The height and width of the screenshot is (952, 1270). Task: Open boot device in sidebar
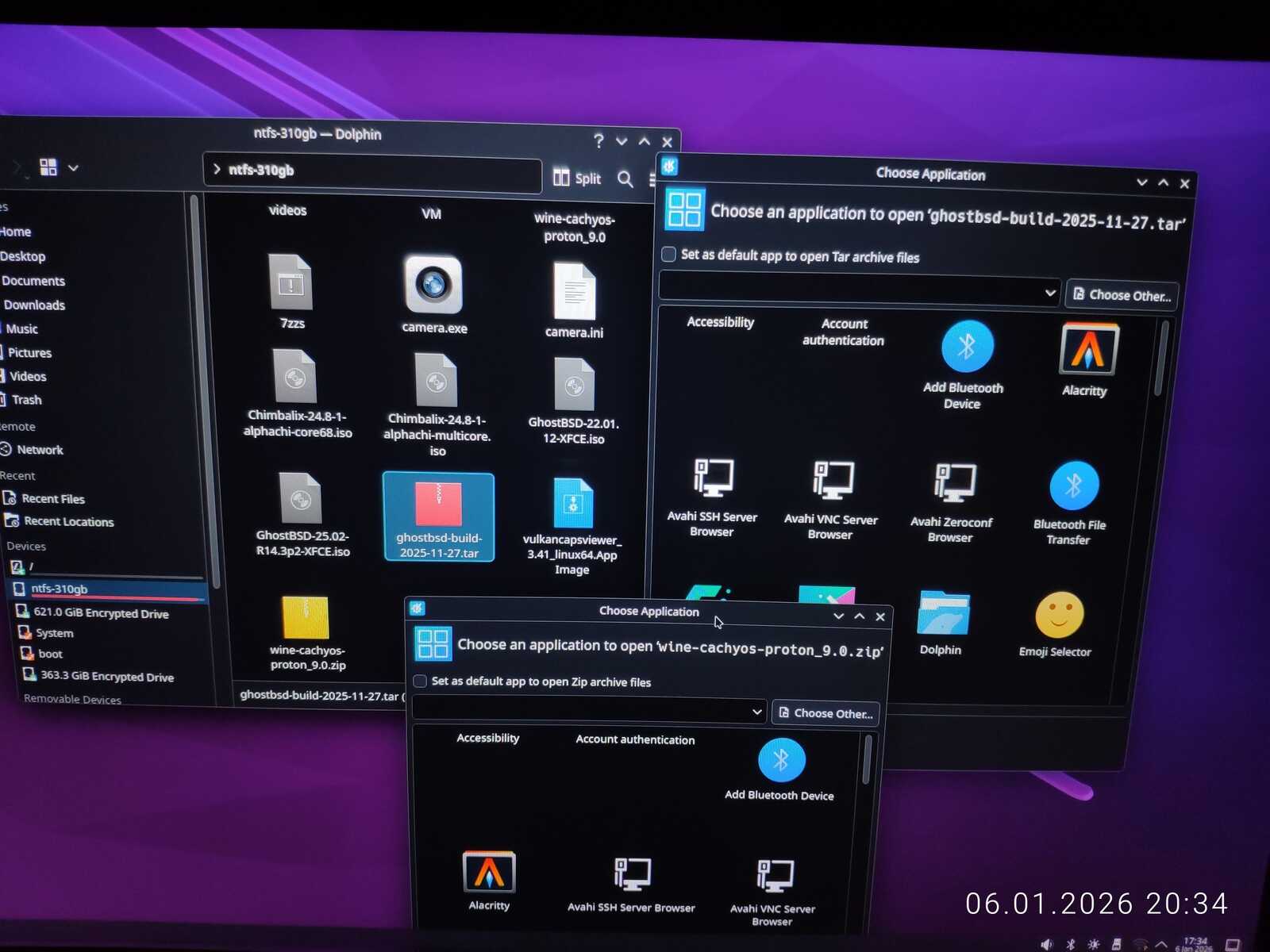click(41, 654)
